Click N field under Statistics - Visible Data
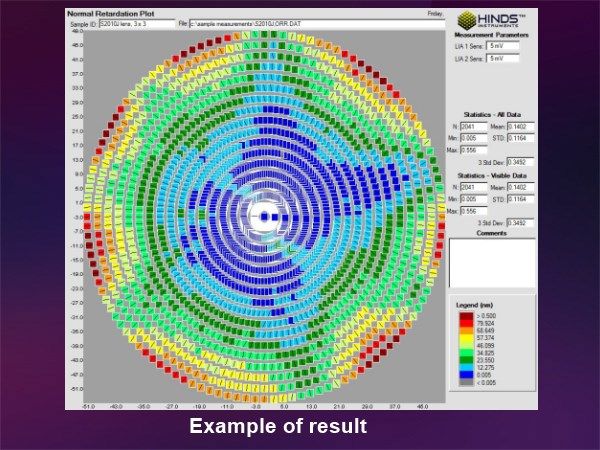600x450 pixels. 474,186
